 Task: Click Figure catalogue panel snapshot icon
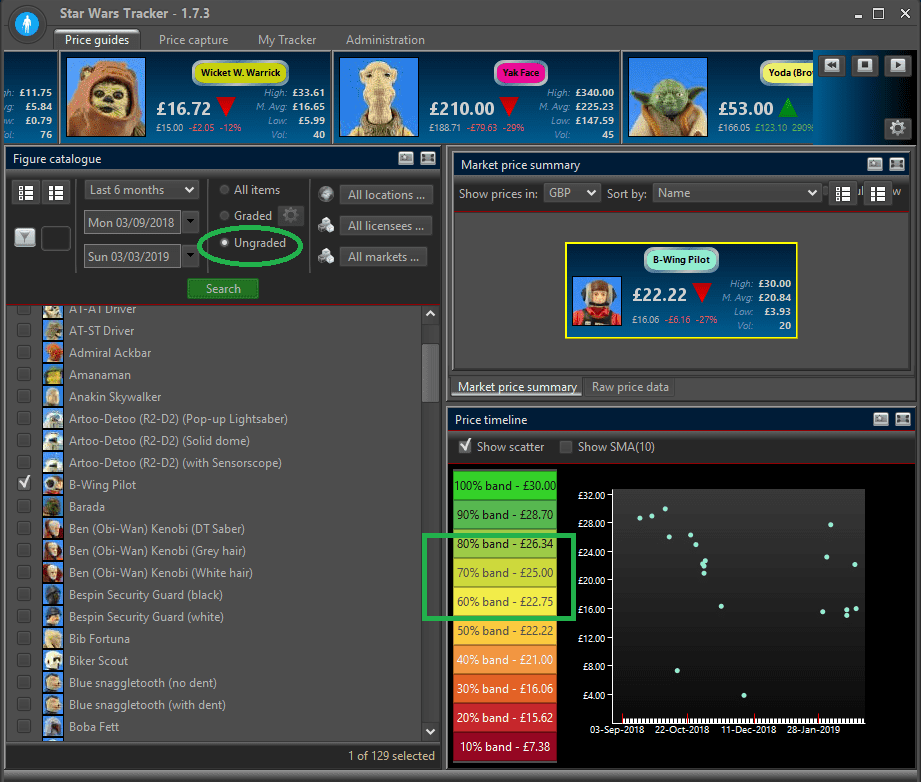pos(406,158)
